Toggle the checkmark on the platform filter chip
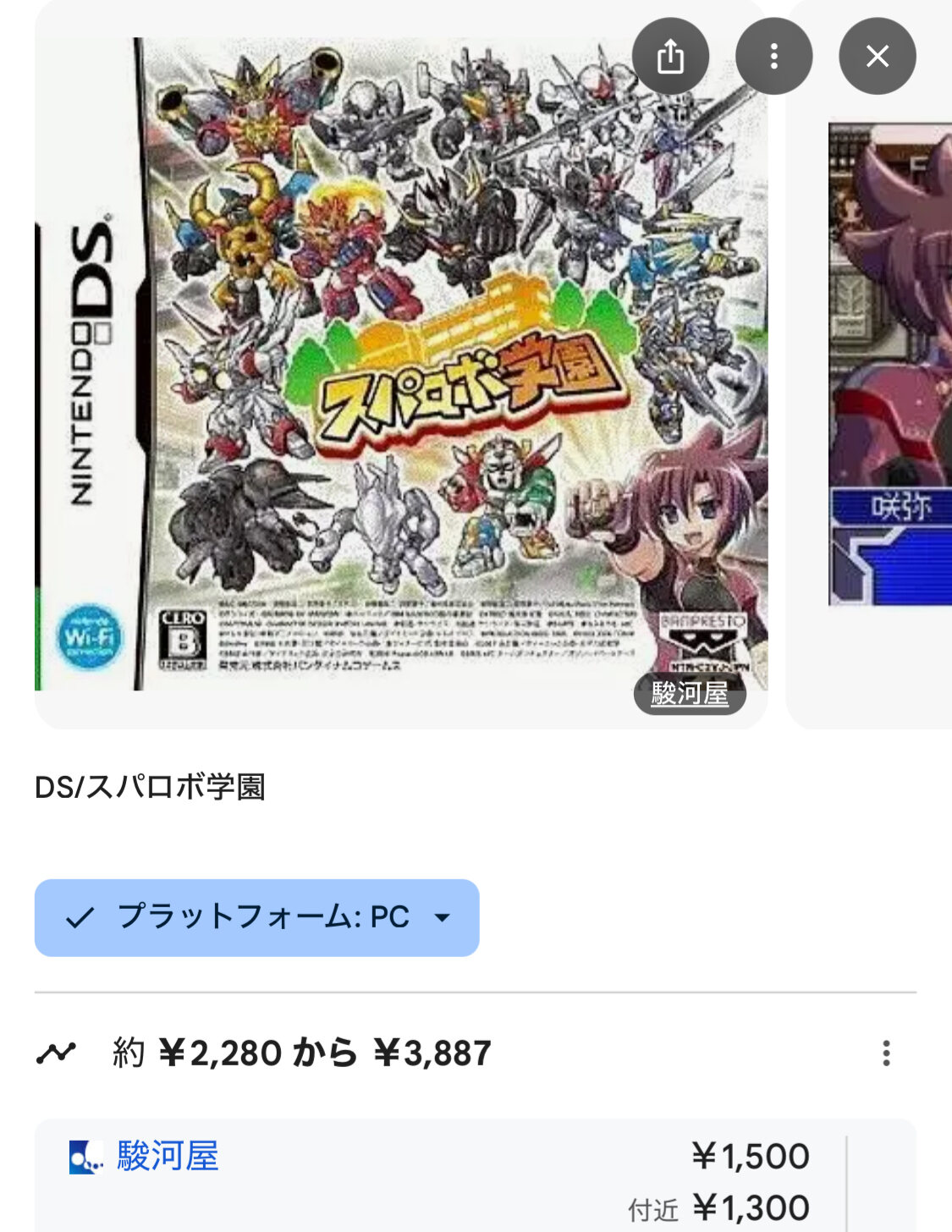Viewport: 952px width, 1232px height. [80, 918]
